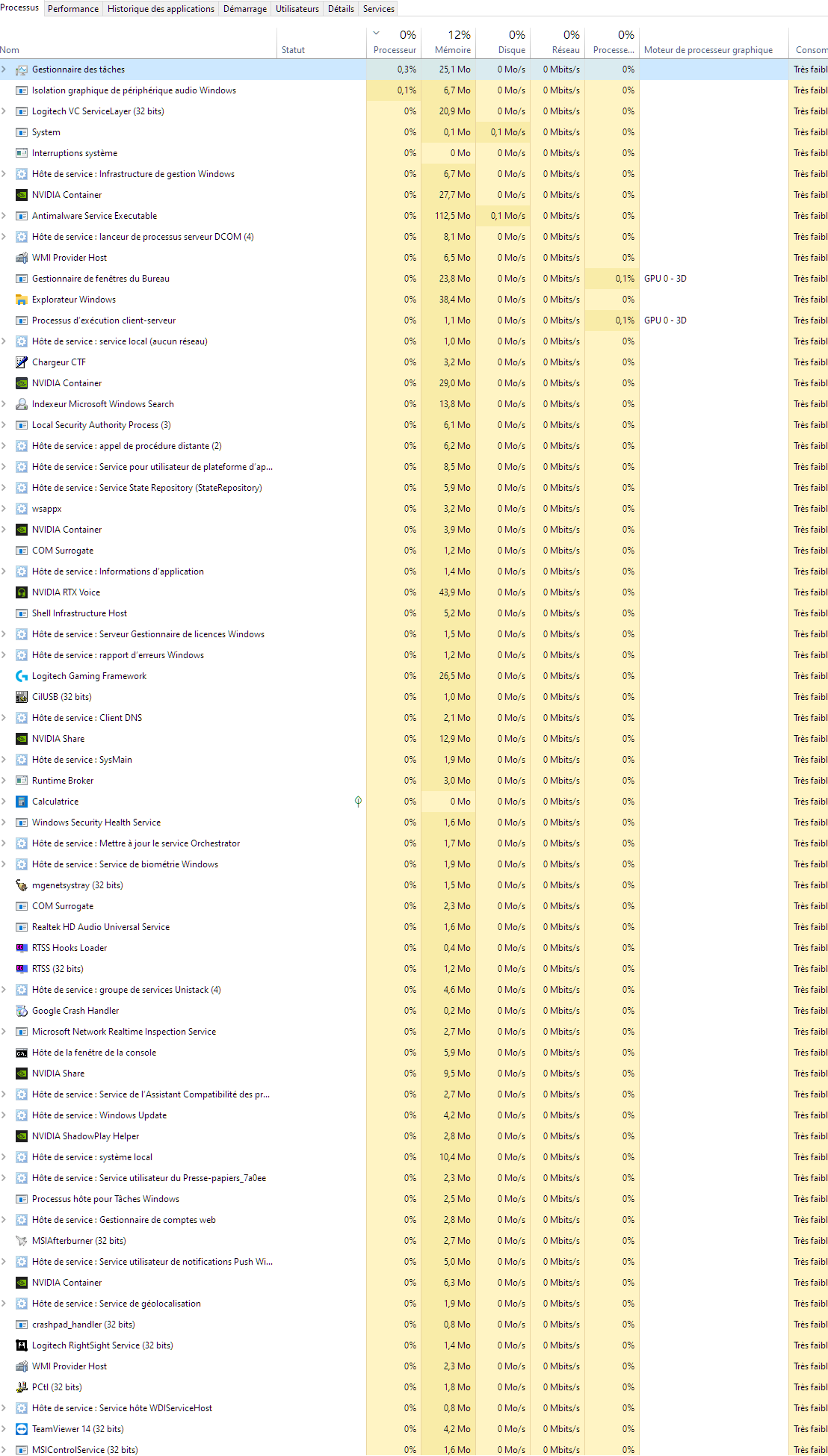Click the Antimalware Service Executable icon
This screenshot has width=828, height=1456.
click(x=22, y=216)
